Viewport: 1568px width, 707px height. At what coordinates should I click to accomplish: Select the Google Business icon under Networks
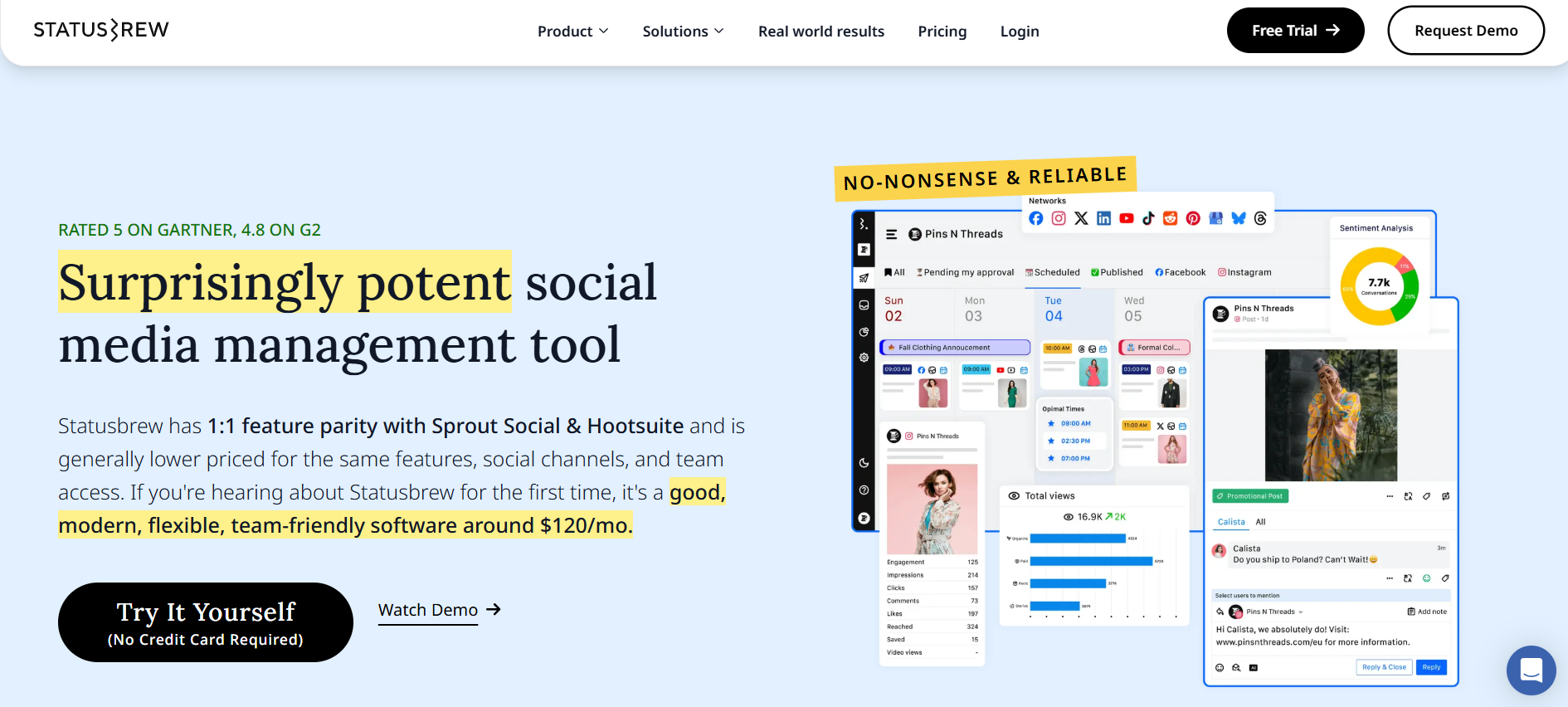(1215, 218)
